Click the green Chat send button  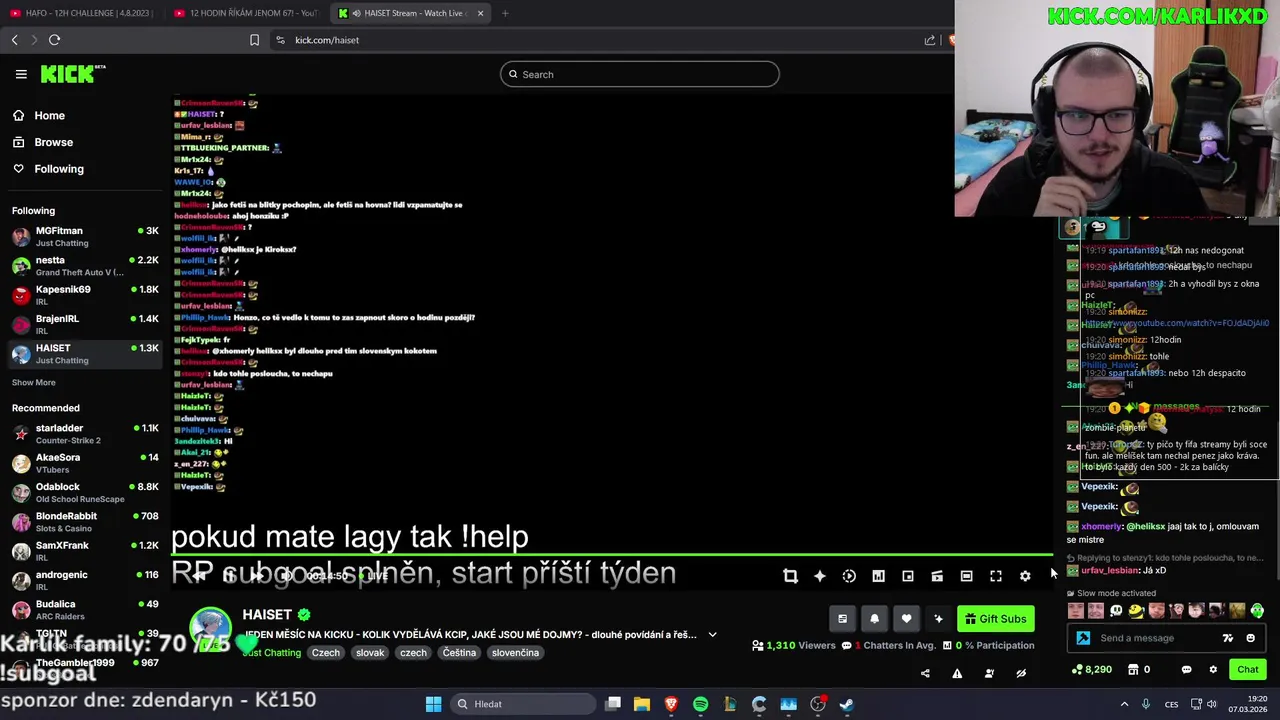point(1248,669)
